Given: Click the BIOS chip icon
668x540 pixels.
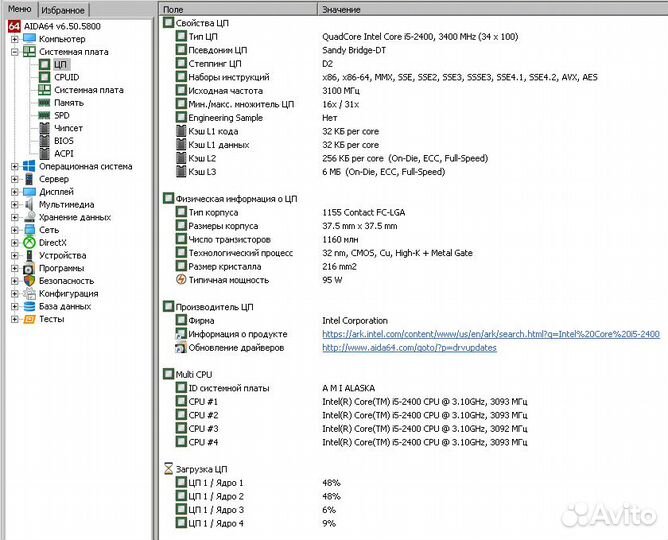Looking at the screenshot, I should pos(44,141).
